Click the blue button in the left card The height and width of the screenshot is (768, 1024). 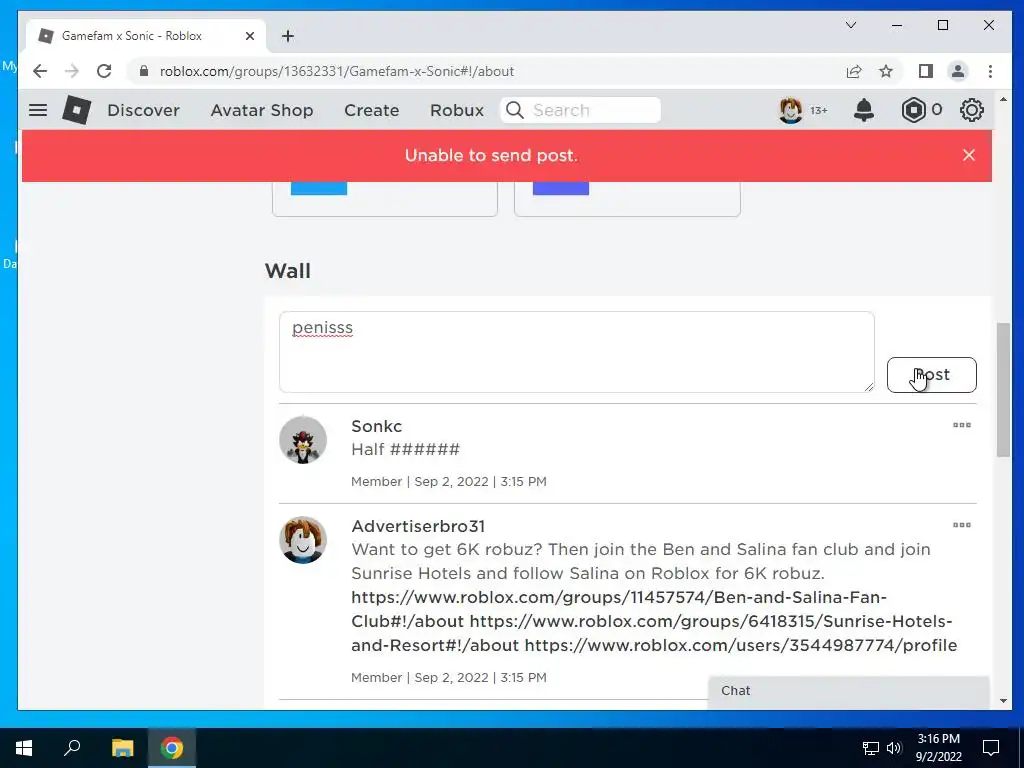click(x=319, y=188)
